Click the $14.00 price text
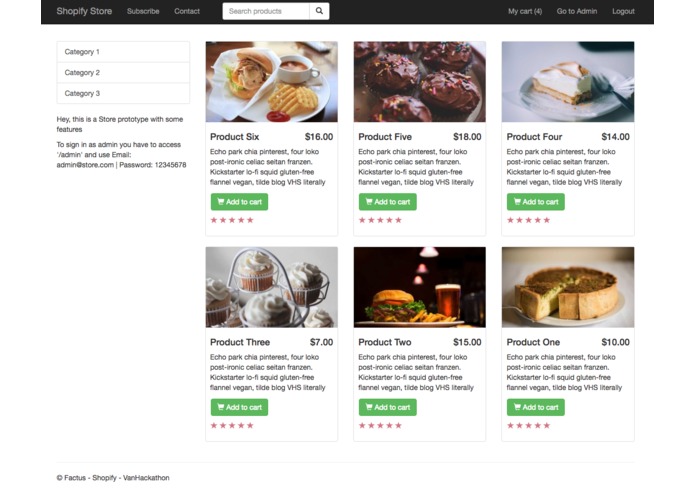 click(x=615, y=137)
